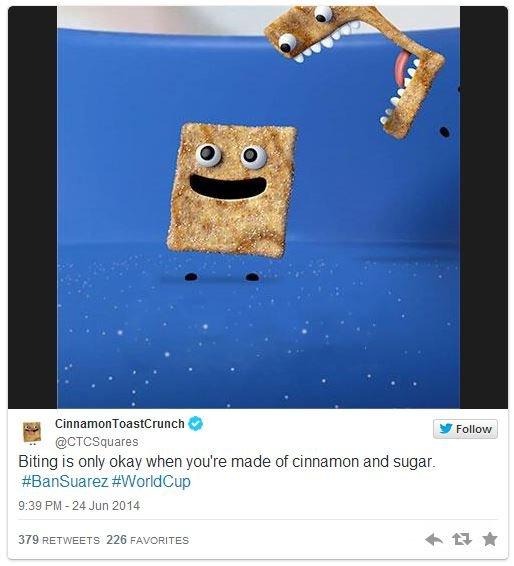Open the #WorldCup hashtag

click(151, 482)
